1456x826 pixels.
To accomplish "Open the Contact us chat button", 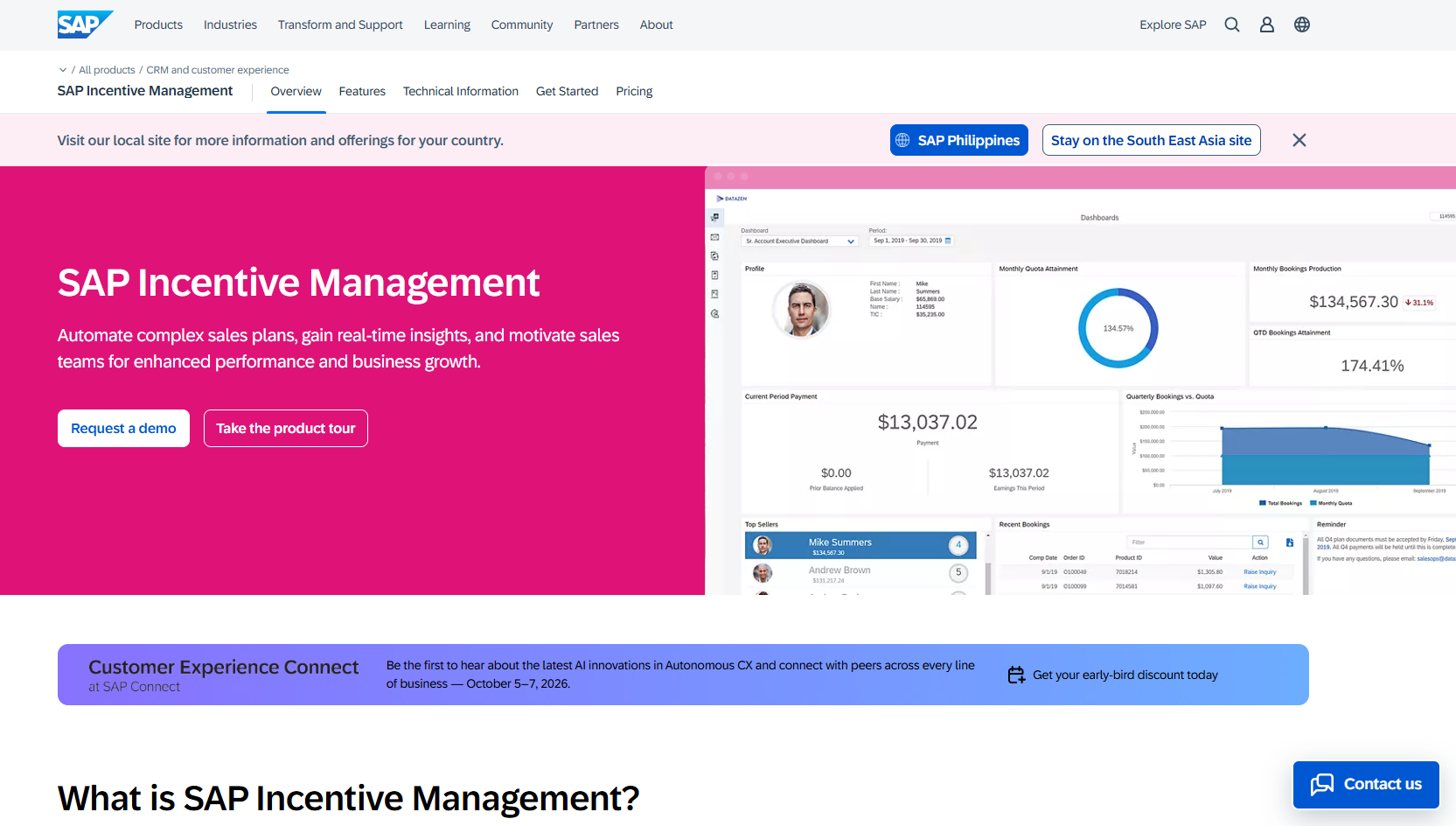I will tap(1366, 784).
